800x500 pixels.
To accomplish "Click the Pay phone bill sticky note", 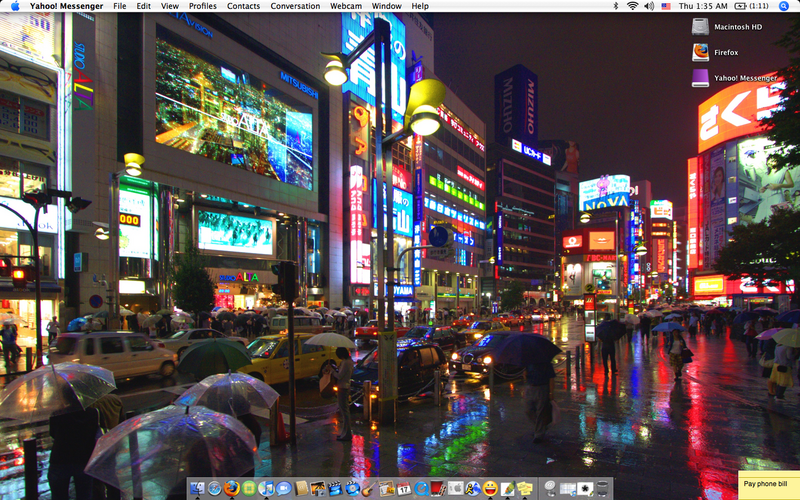I will click(x=769, y=486).
